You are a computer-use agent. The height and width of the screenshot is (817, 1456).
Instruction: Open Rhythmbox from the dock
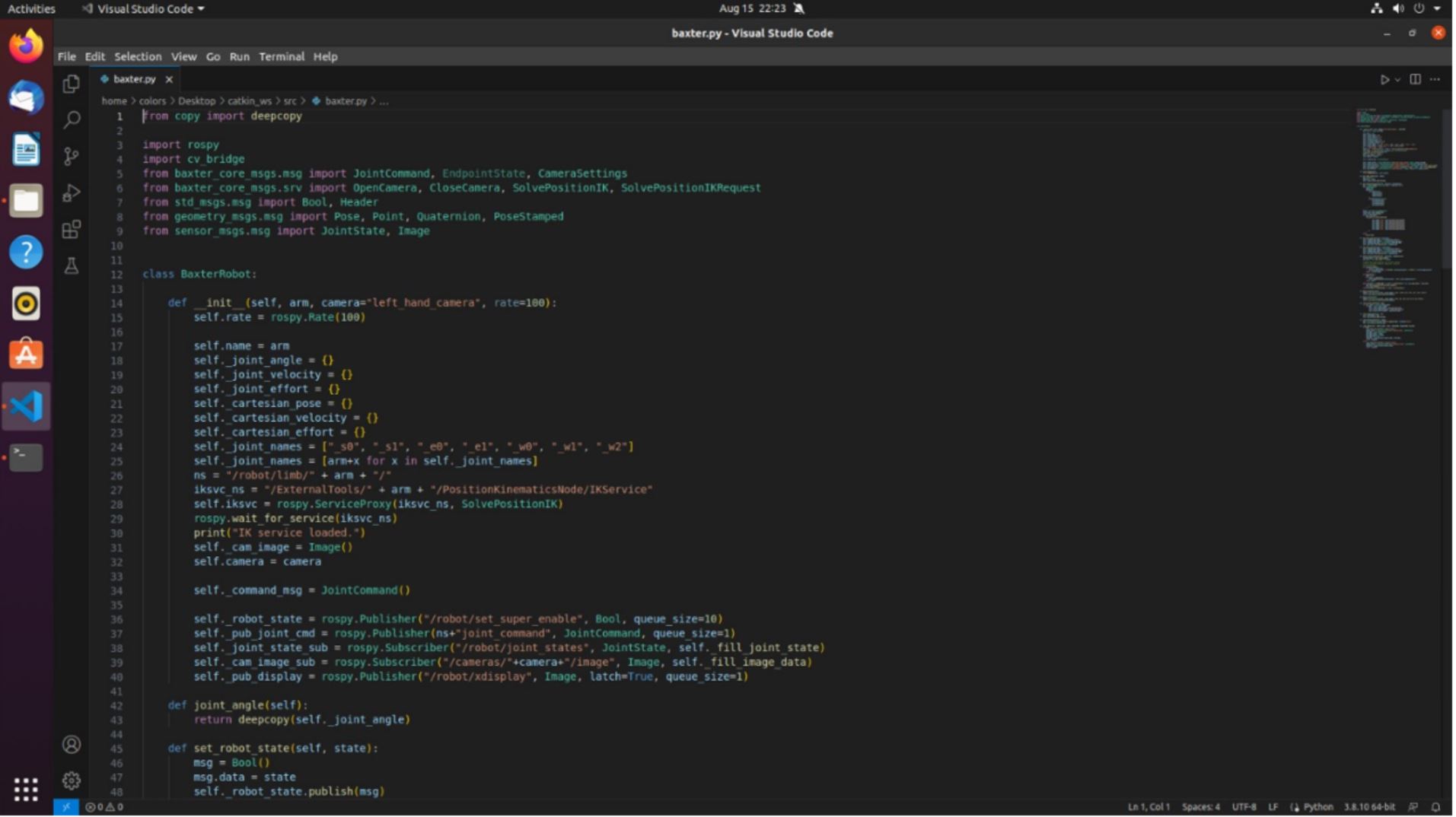click(26, 304)
